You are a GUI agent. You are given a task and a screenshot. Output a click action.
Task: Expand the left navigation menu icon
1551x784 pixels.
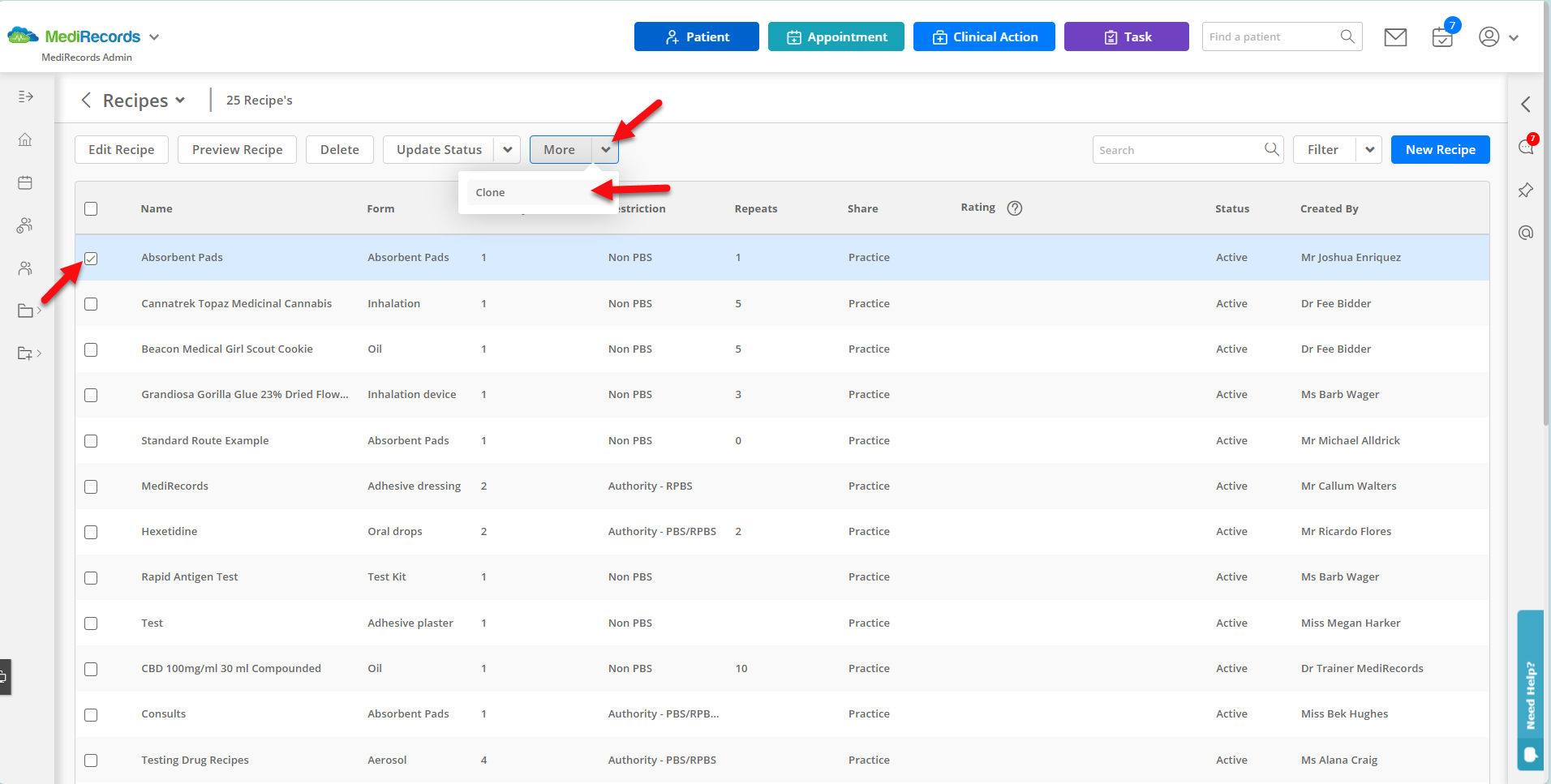[x=25, y=96]
